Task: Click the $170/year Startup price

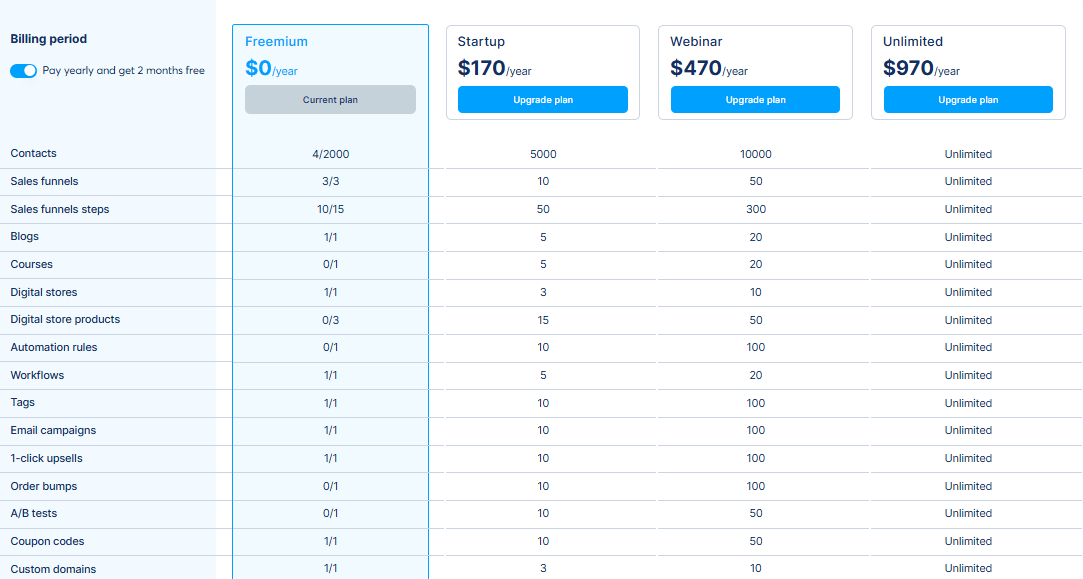Action: [496, 69]
